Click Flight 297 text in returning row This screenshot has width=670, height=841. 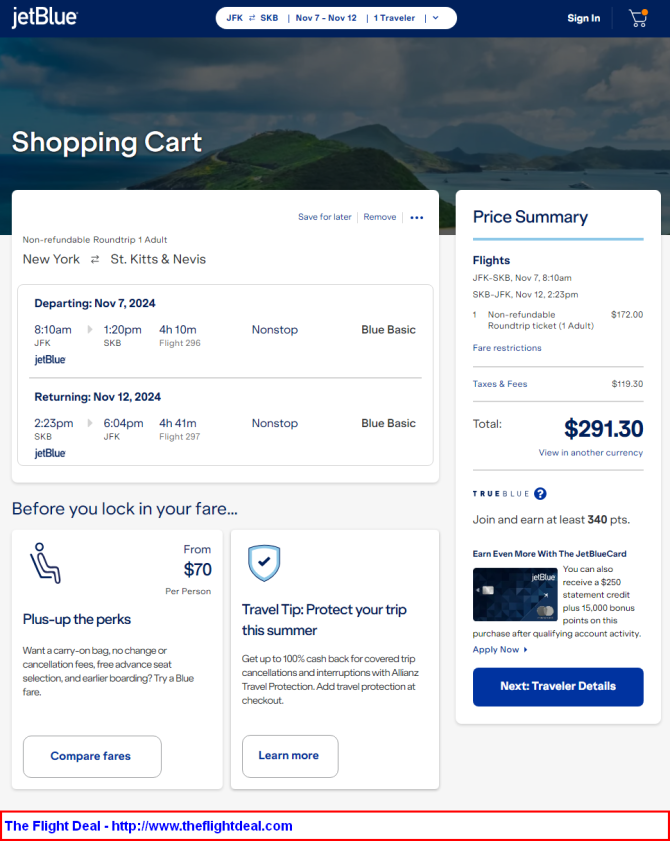tap(180, 437)
